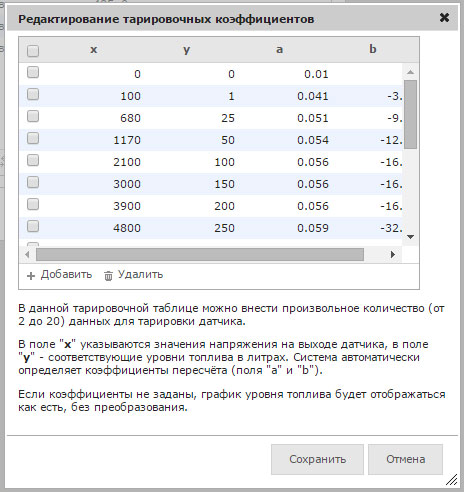Click the horizontal scrollbar left arrow
This screenshot has height=492, width=464.
(27, 255)
